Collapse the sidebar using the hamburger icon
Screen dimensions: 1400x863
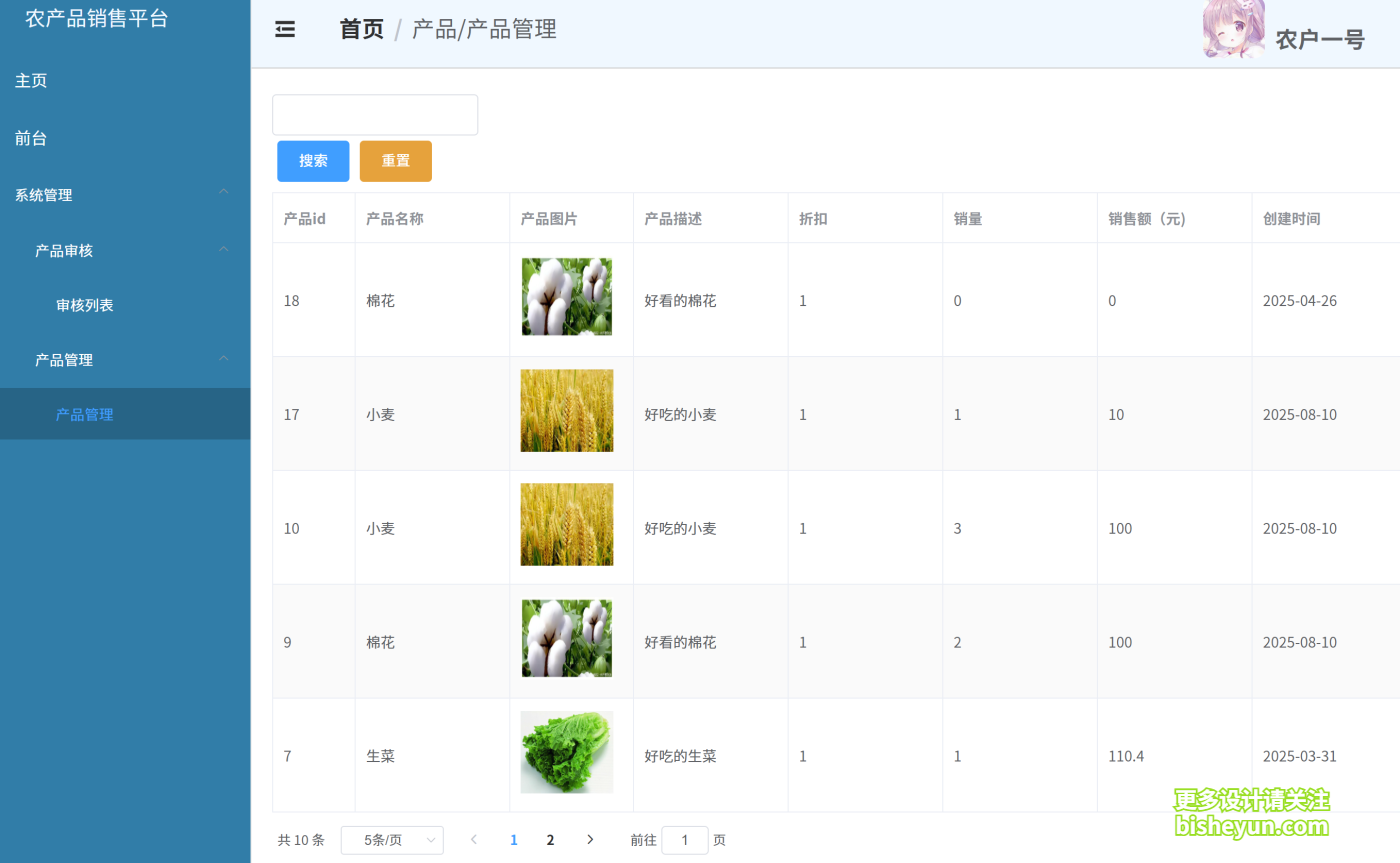(x=284, y=29)
